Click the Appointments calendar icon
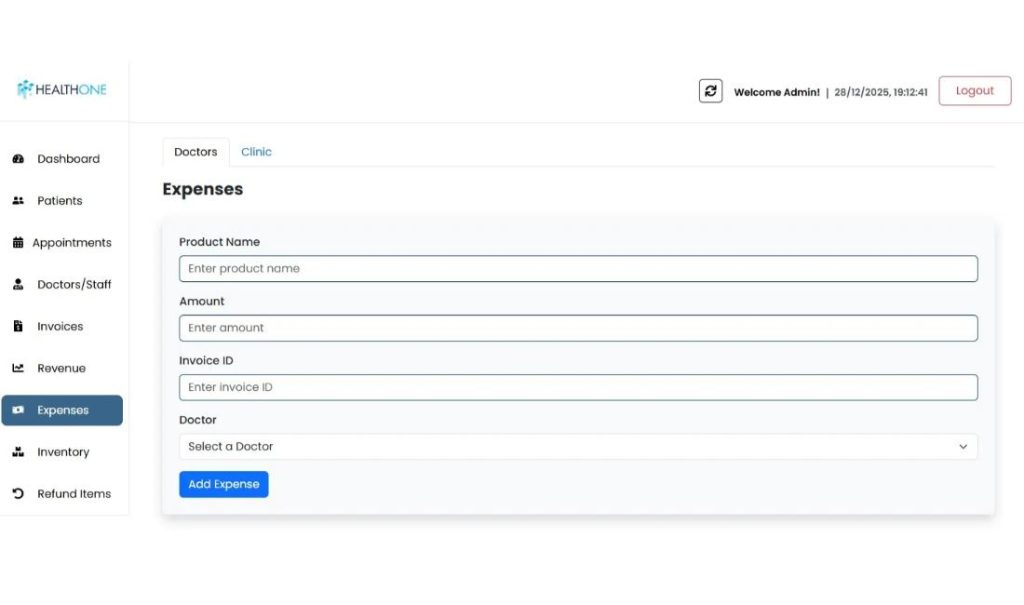 (x=18, y=243)
